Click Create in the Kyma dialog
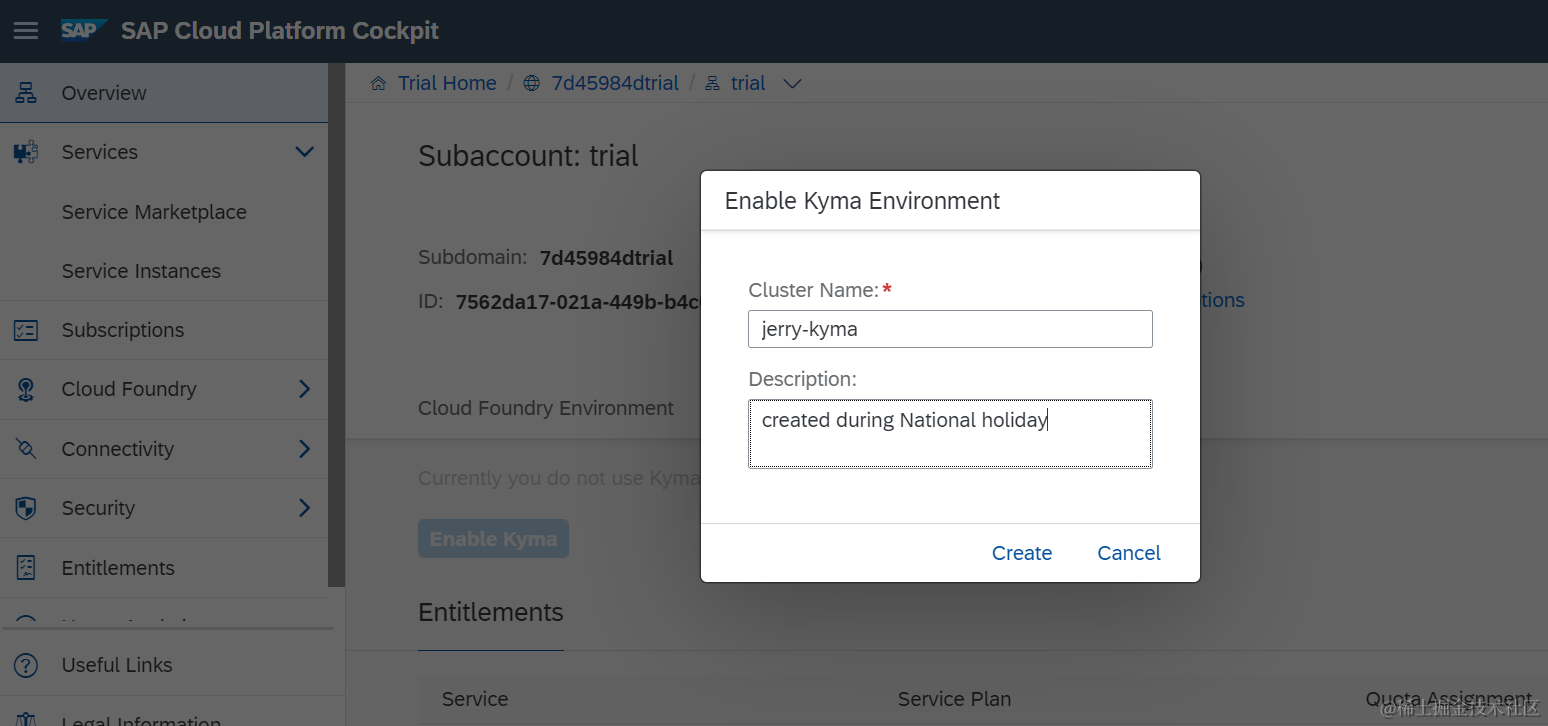 coord(1021,553)
